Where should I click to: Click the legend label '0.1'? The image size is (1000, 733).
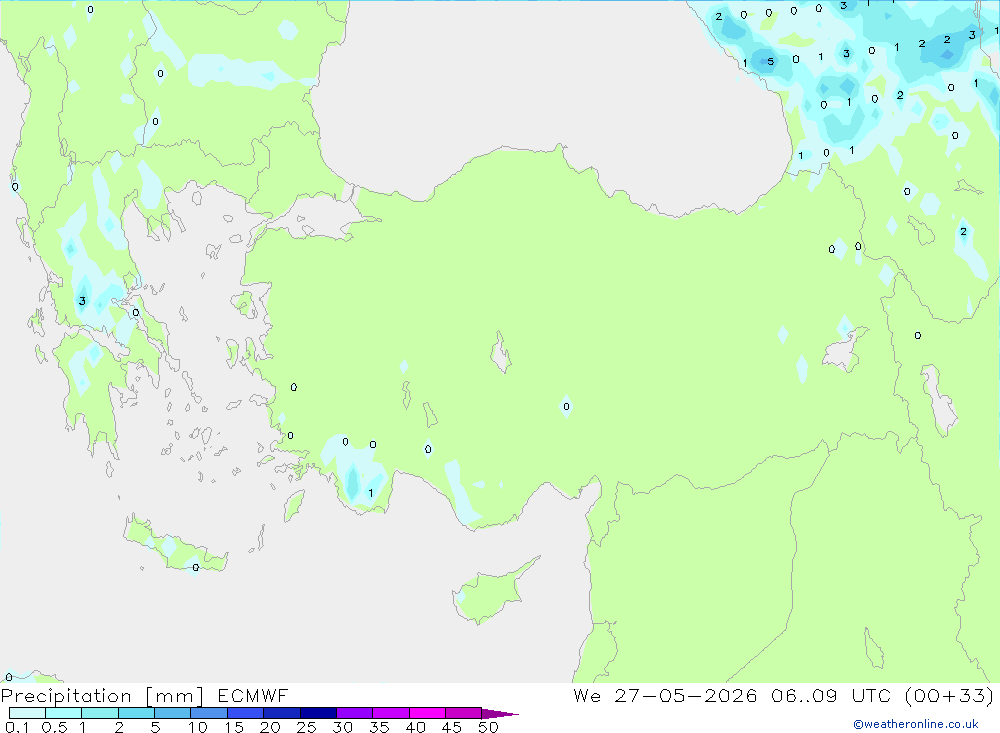click(17, 727)
